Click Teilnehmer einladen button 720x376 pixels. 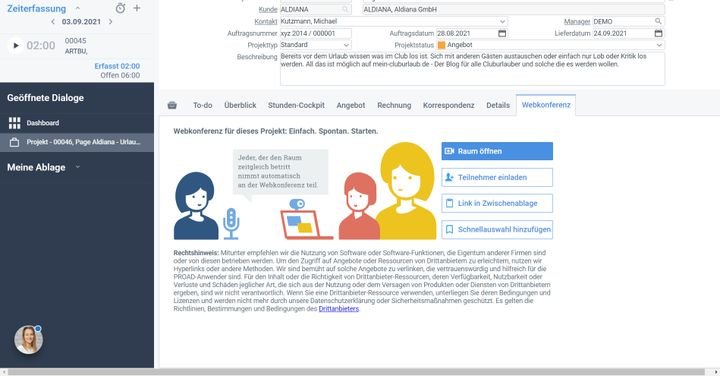click(x=497, y=177)
